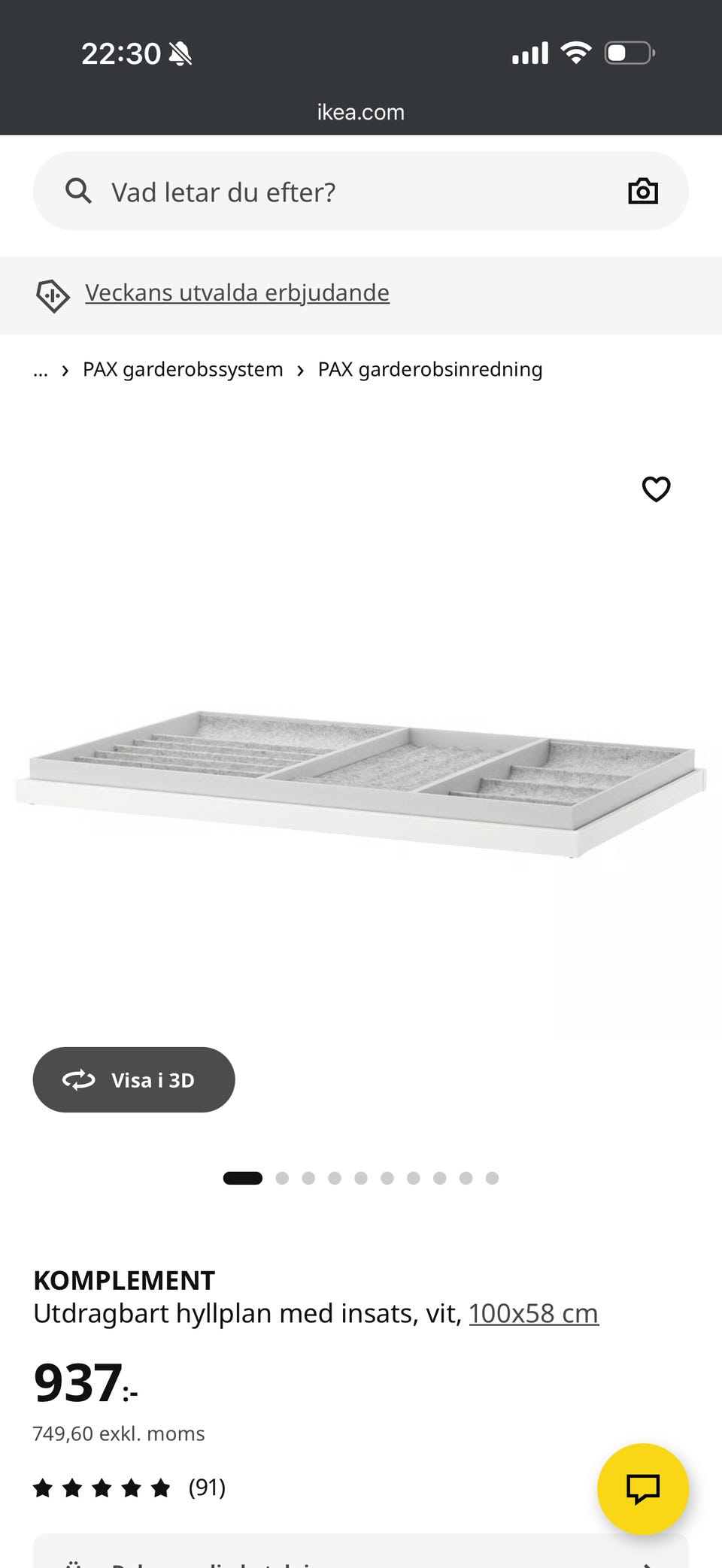
Task: Open the product shelf image
Action: click(361, 782)
